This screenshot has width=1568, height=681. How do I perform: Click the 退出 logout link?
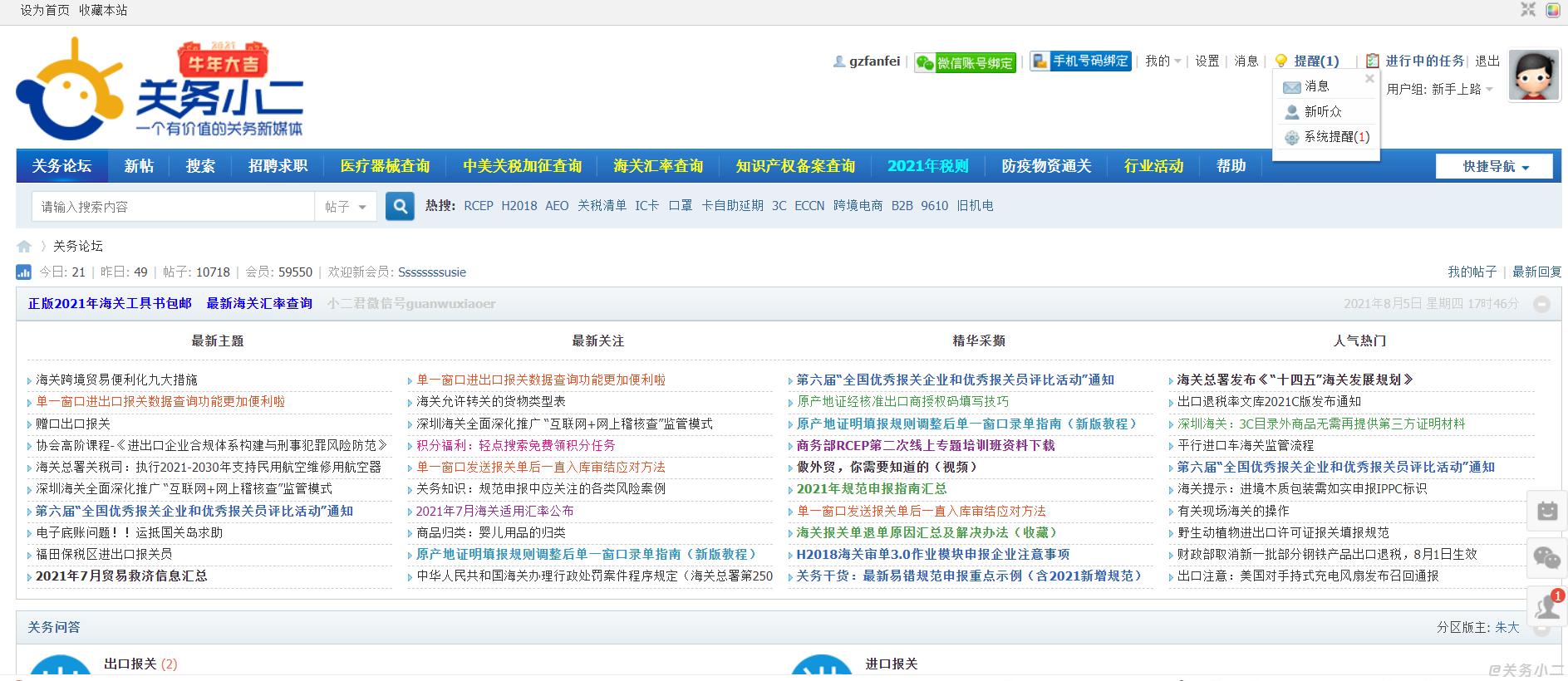click(x=1487, y=61)
